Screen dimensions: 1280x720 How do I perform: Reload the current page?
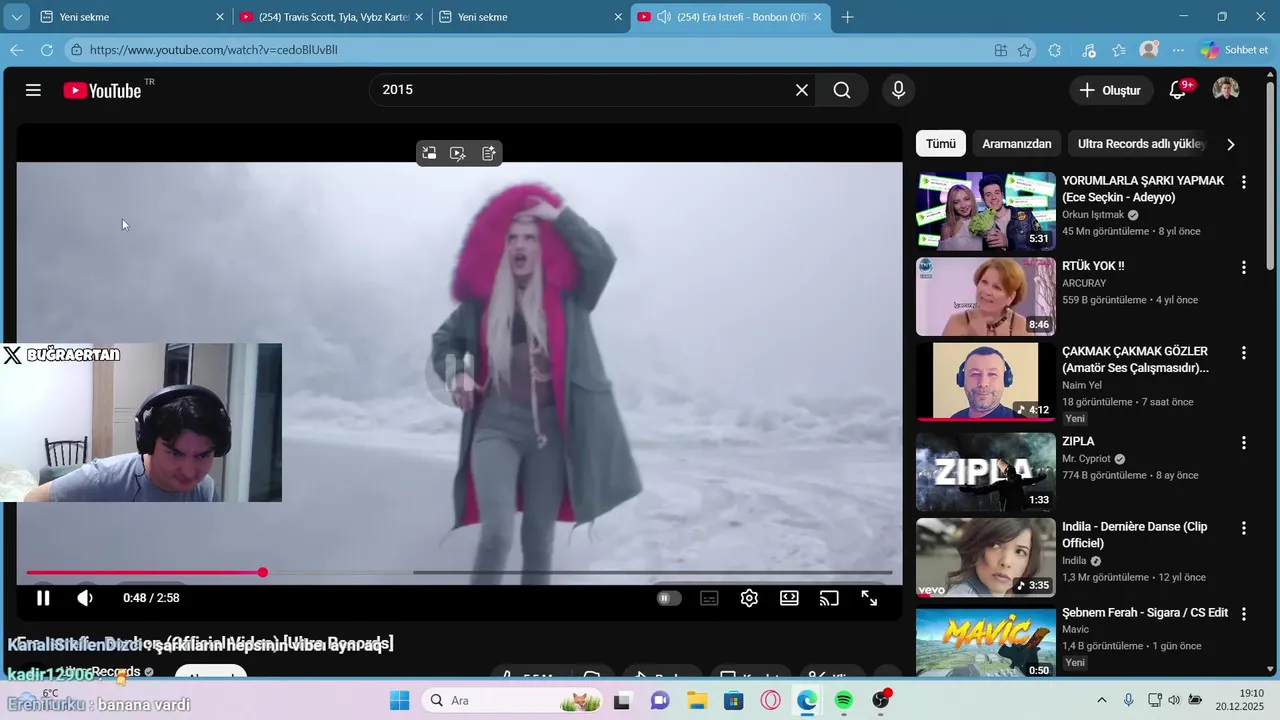pos(46,50)
